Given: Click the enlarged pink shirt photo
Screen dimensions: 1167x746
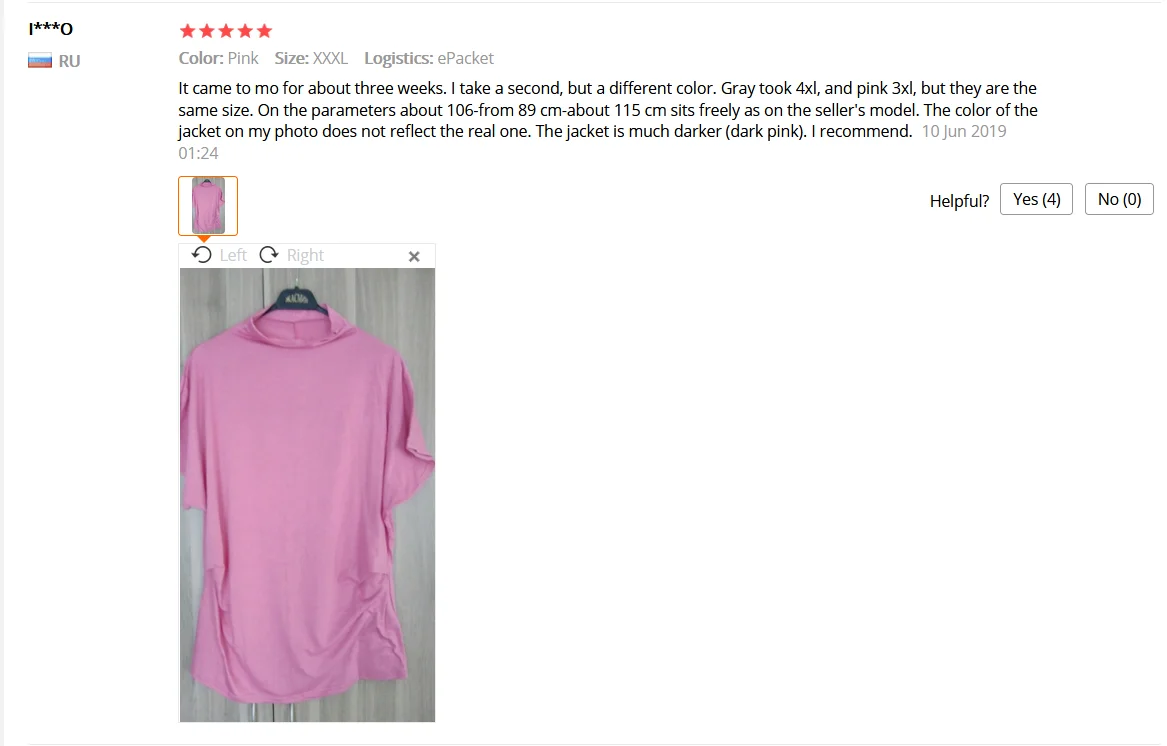Looking at the screenshot, I should pyautogui.click(x=307, y=495).
